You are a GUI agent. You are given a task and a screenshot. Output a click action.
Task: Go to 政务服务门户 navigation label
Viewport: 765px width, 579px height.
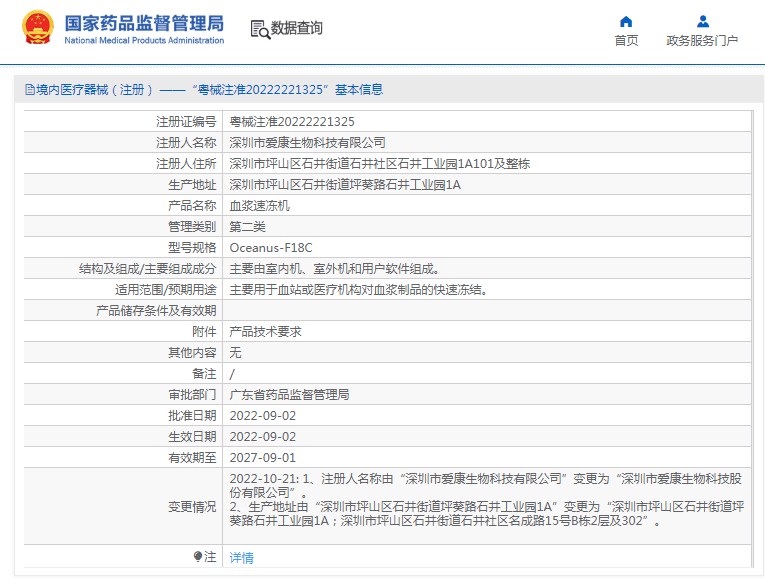click(x=702, y=41)
